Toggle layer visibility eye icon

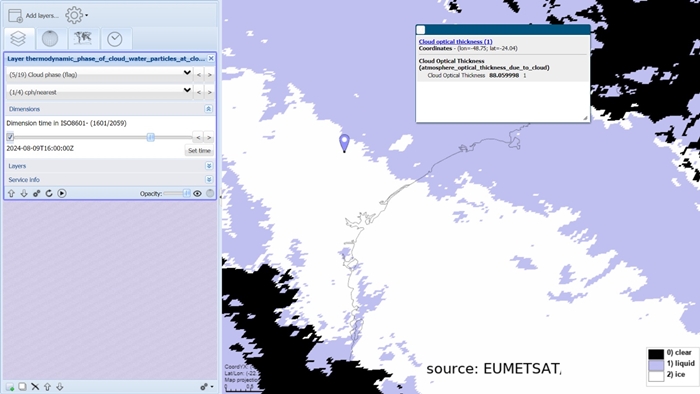pos(197,193)
